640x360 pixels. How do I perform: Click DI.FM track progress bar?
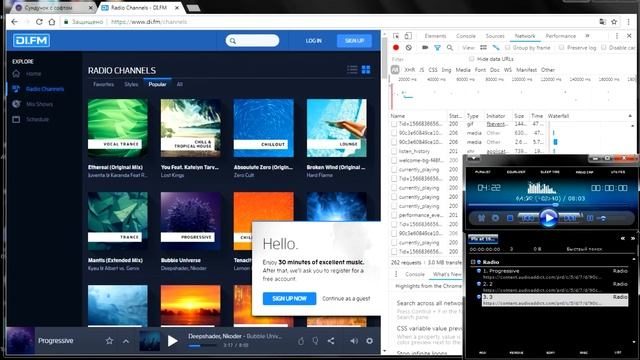202,346
